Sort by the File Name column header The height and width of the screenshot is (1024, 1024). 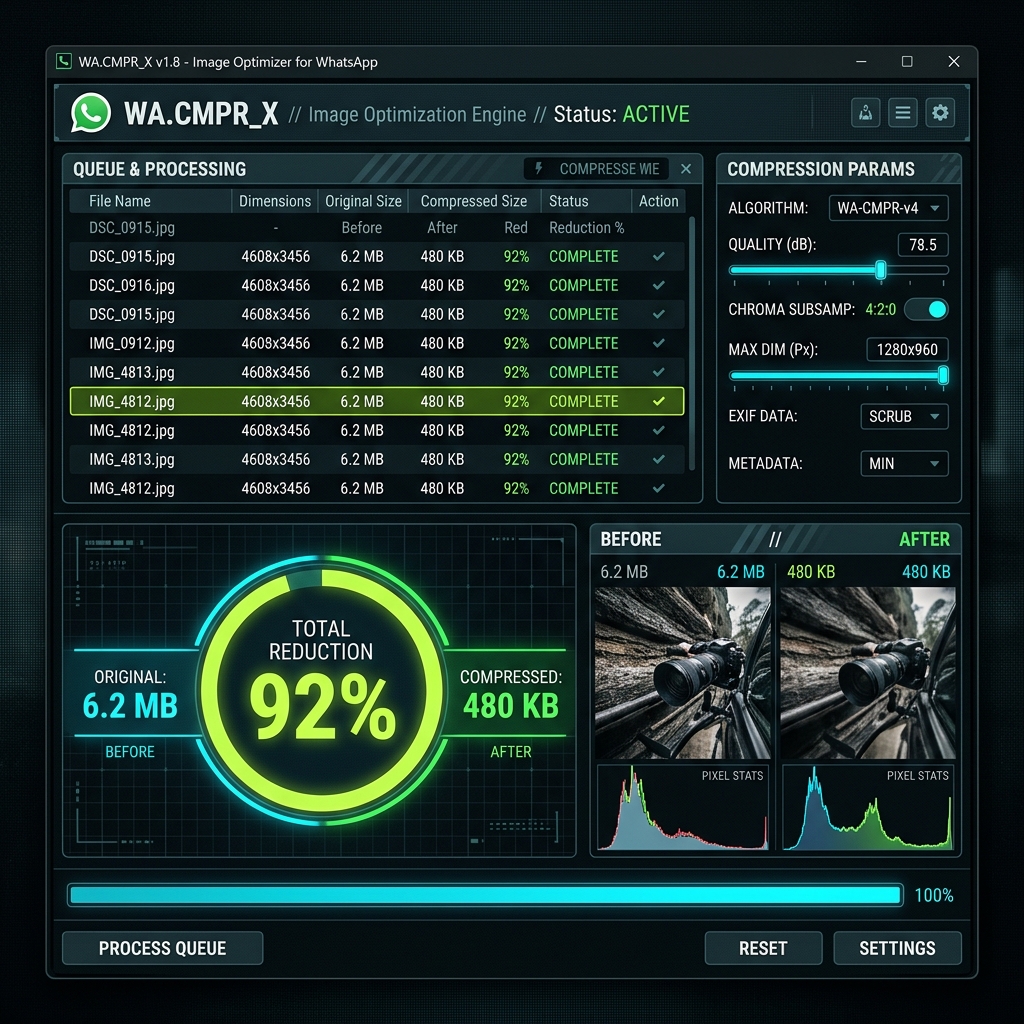click(120, 201)
